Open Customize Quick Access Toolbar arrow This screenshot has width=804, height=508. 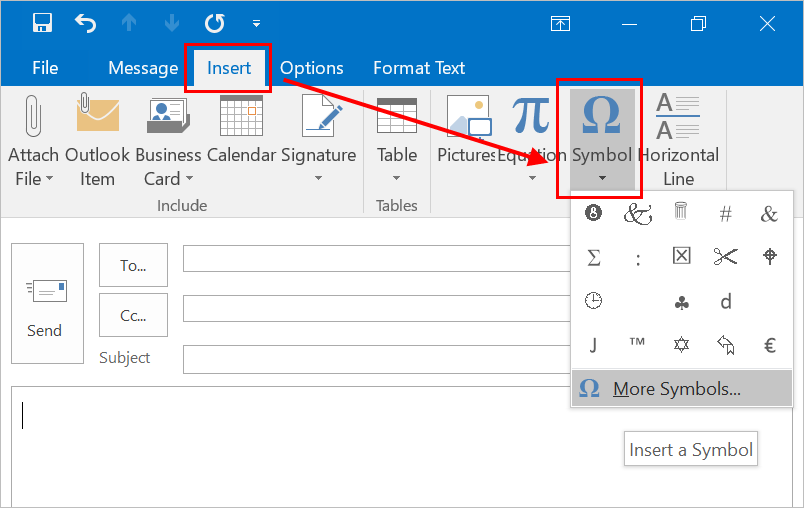257,22
